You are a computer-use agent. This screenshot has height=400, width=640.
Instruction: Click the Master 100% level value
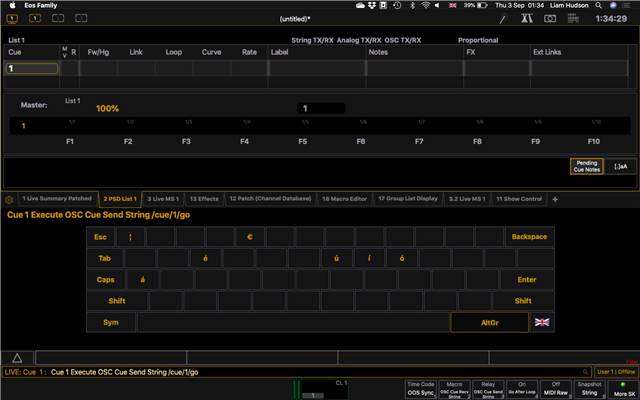pos(107,109)
